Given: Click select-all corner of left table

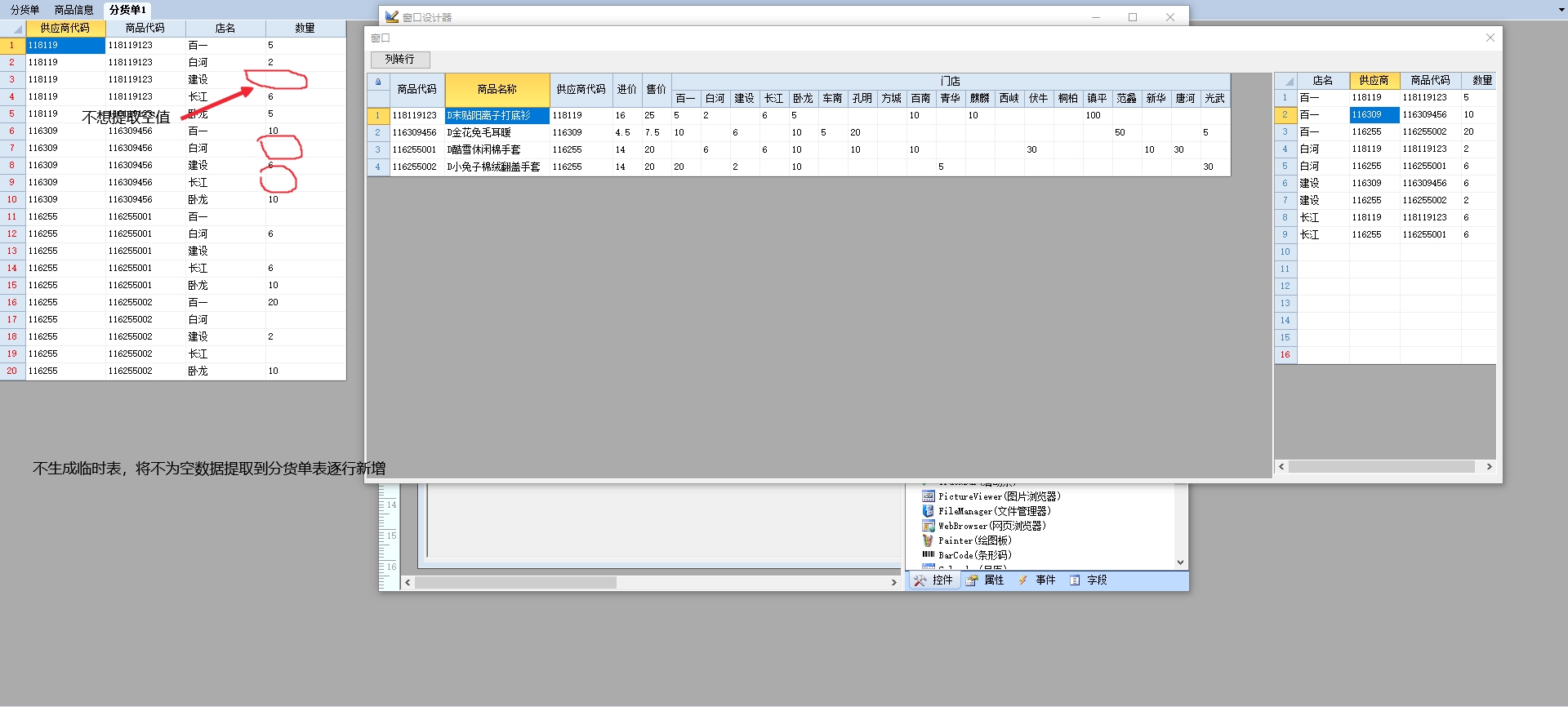Looking at the screenshot, I should pos(12,29).
